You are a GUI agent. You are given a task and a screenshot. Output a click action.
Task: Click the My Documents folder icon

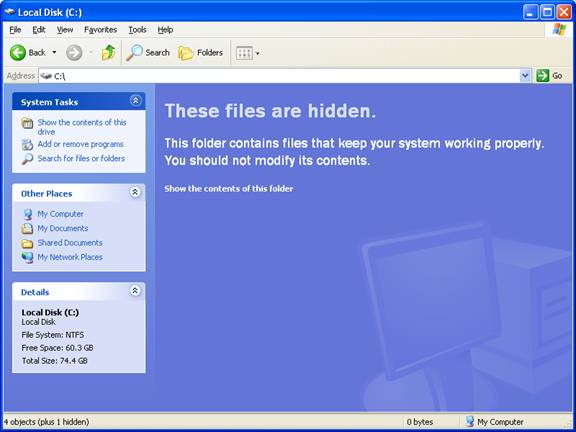pos(27,229)
